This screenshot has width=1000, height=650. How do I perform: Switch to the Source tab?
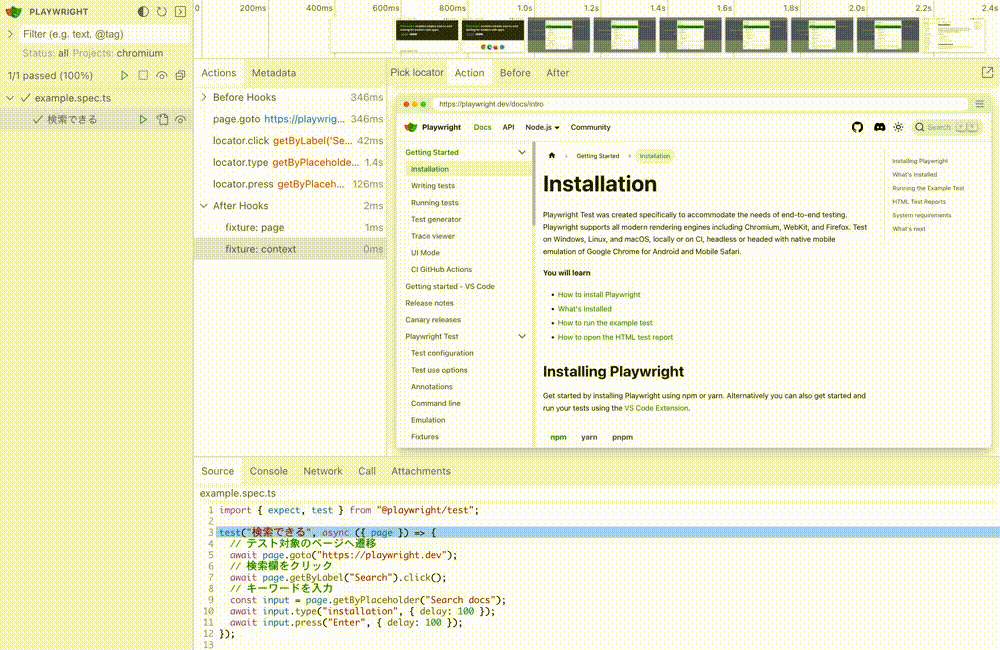(x=217, y=471)
